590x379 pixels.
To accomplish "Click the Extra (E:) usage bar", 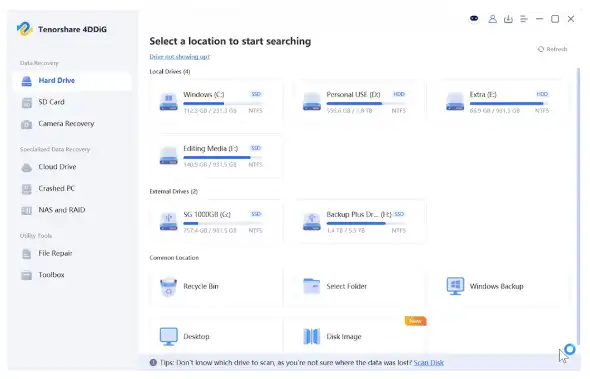I will [x=509, y=104].
